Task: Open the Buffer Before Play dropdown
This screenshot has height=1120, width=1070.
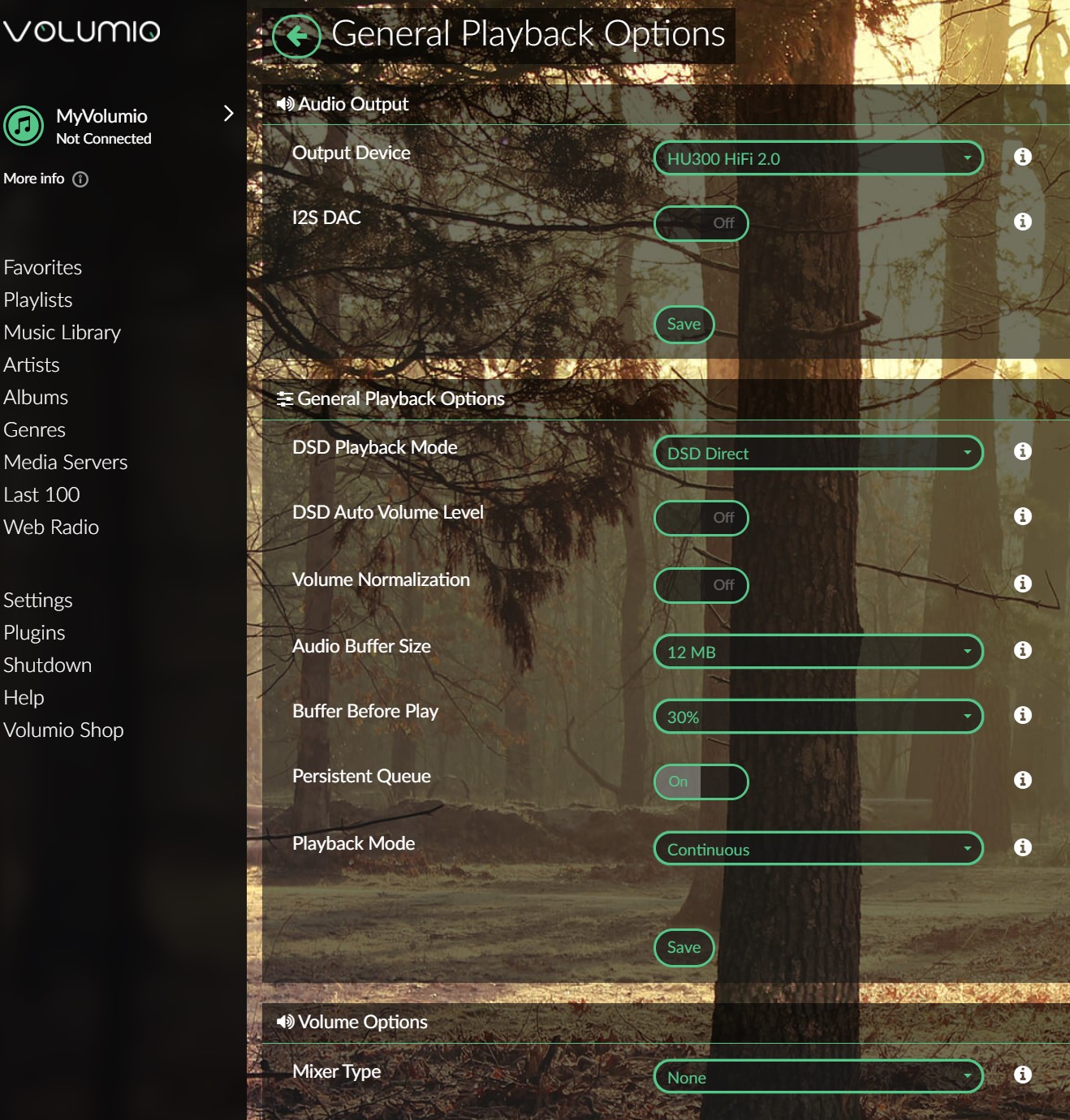Action: [818, 717]
